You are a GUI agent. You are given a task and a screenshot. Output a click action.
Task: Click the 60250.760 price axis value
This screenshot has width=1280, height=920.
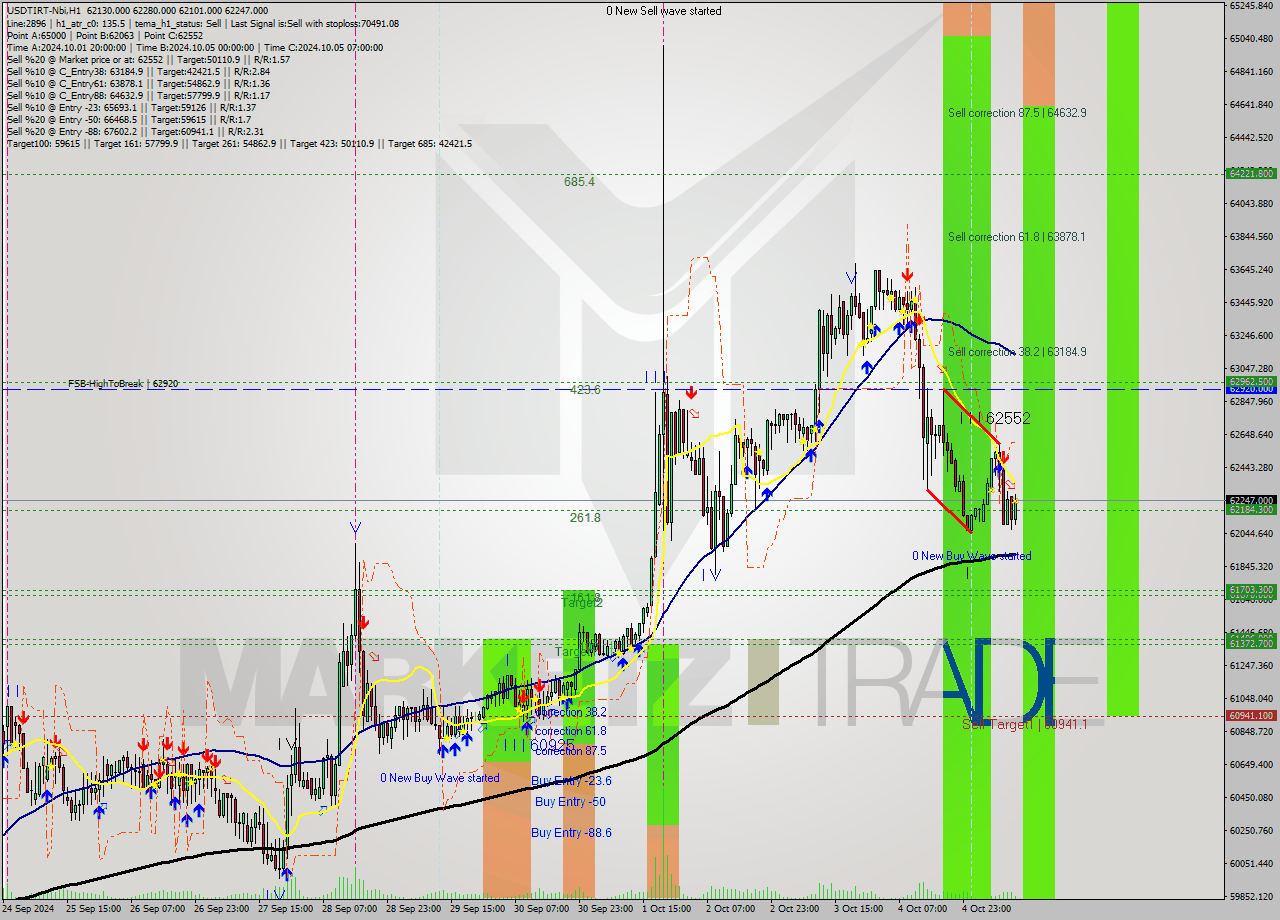click(x=1251, y=830)
